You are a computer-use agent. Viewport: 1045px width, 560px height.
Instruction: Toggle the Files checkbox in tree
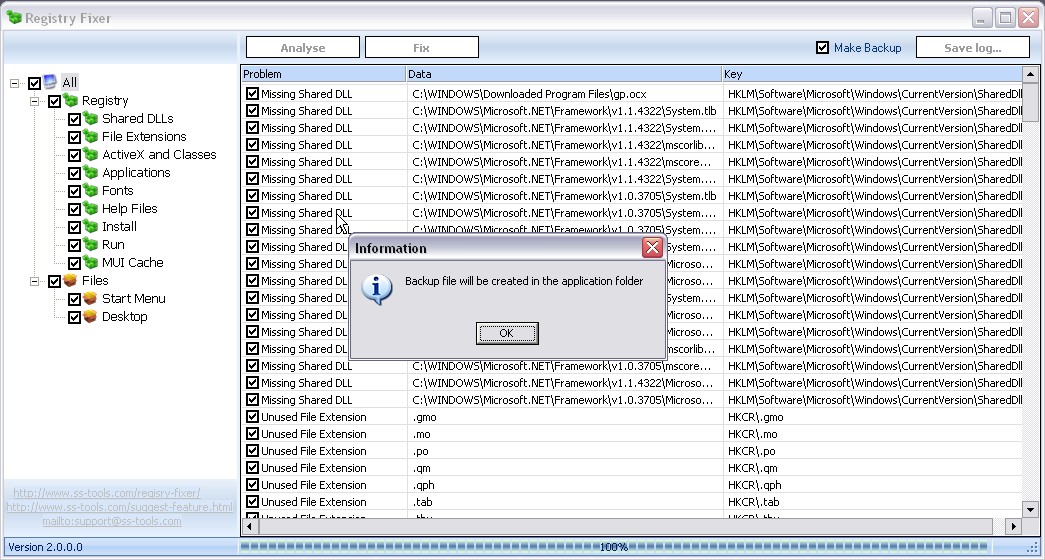tap(55, 281)
